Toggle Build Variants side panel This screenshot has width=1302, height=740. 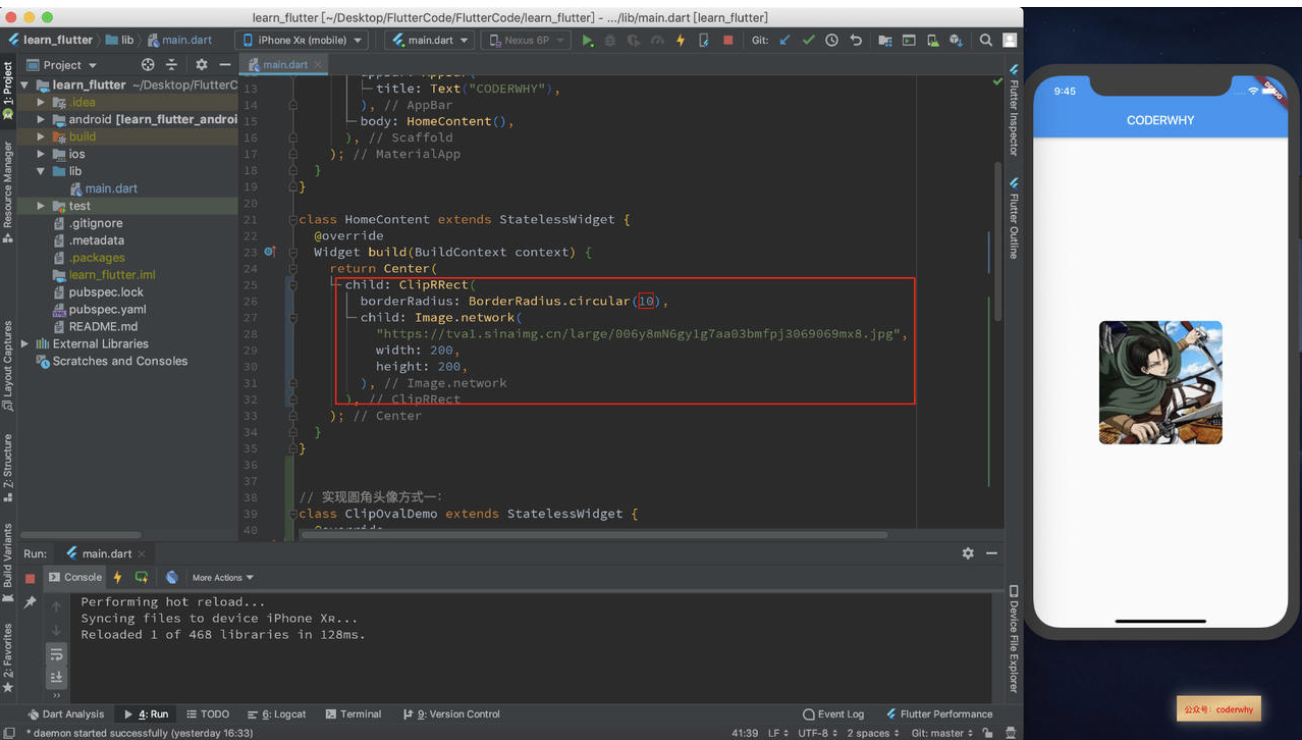pos(8,562)
